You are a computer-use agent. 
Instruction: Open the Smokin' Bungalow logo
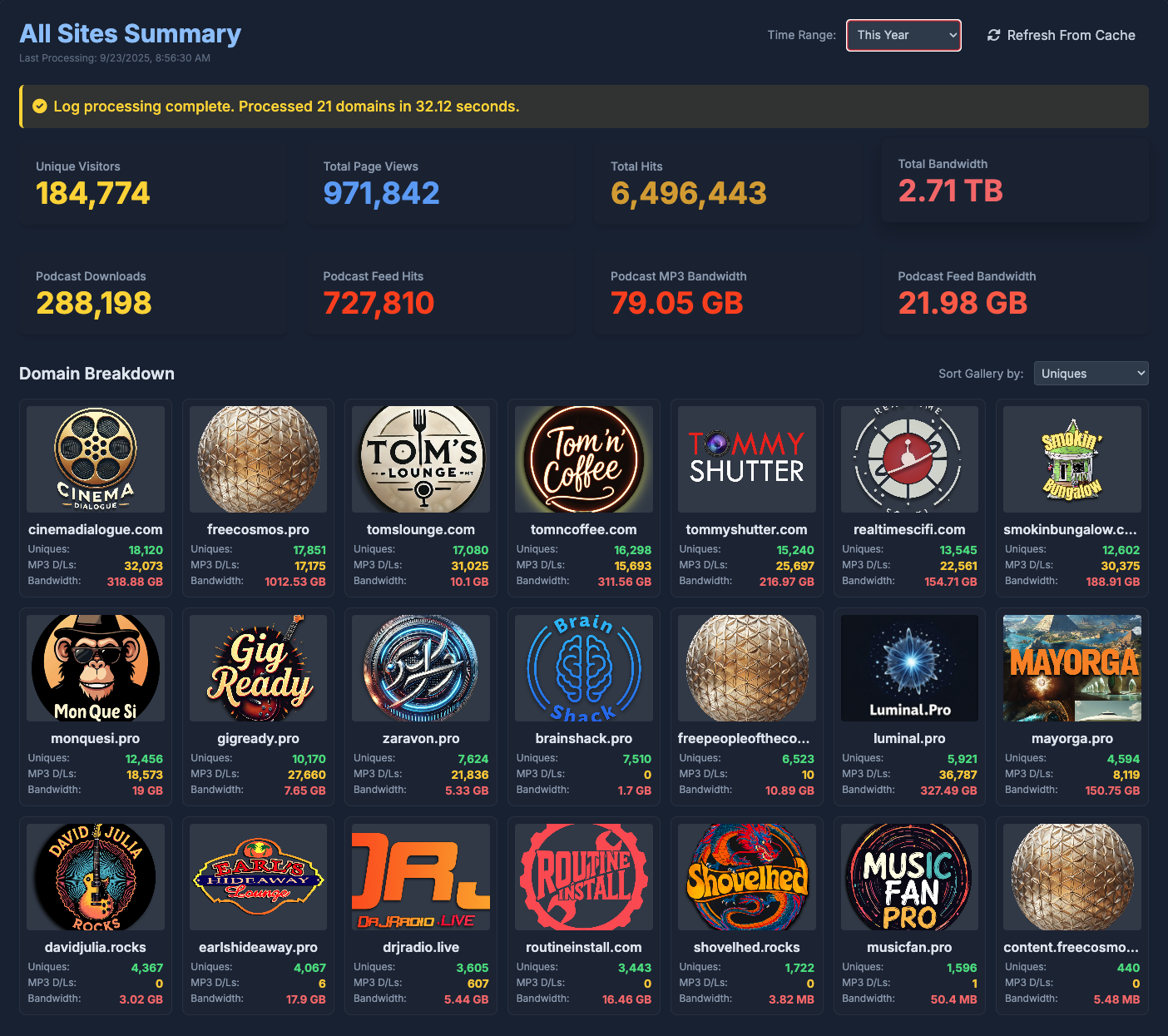click(1072, 459)
